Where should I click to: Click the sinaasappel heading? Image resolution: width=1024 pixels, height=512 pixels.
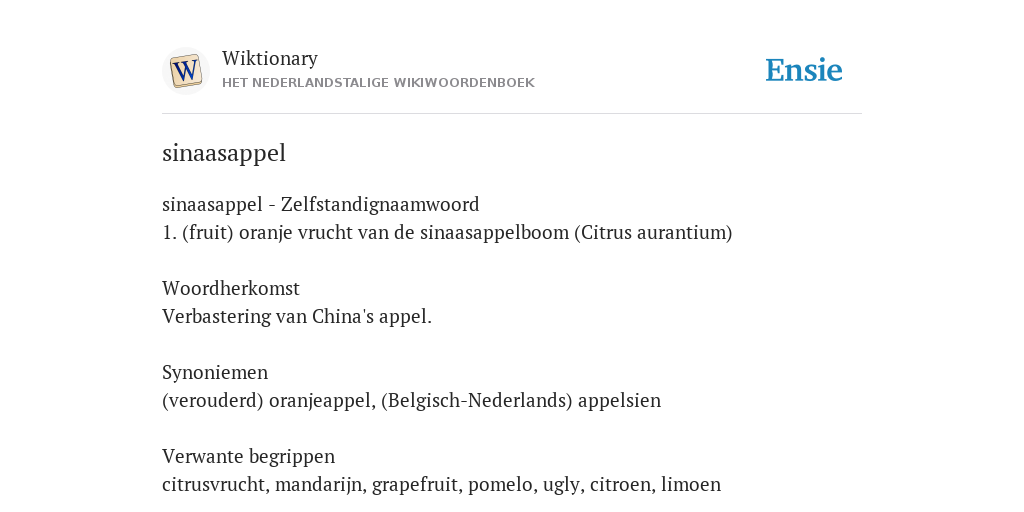[x=224, y=153]
